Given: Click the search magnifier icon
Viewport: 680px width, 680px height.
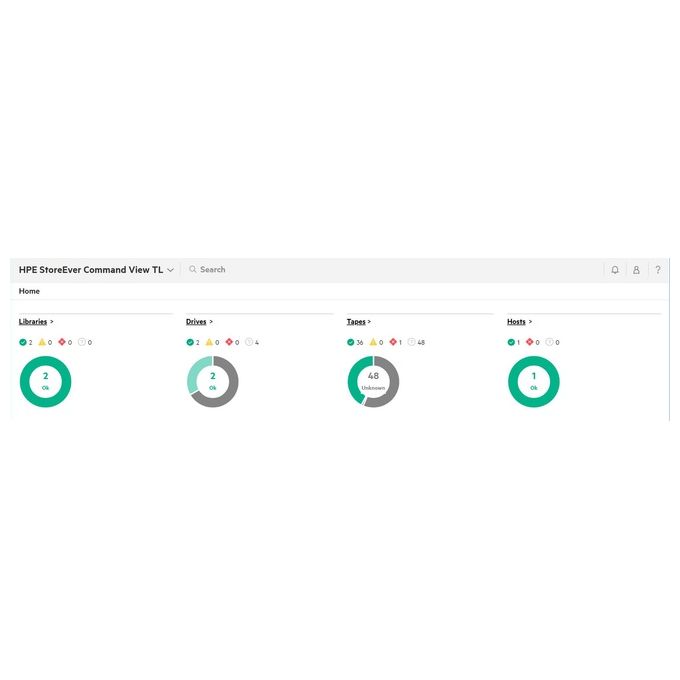Looking at the screenshot, I should pos(193,269).
